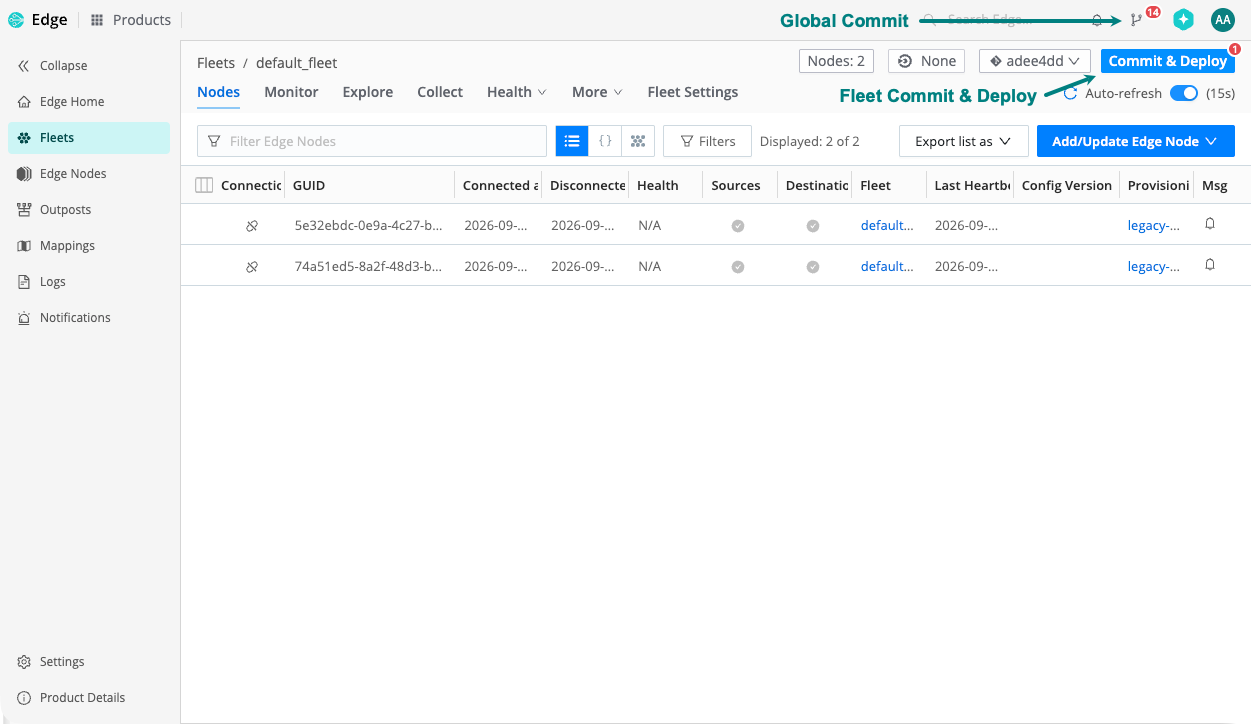The width and height of the screenshot is (1251, 724).
Task: Go to Edge Nodes page
Action: coord(61,174)
